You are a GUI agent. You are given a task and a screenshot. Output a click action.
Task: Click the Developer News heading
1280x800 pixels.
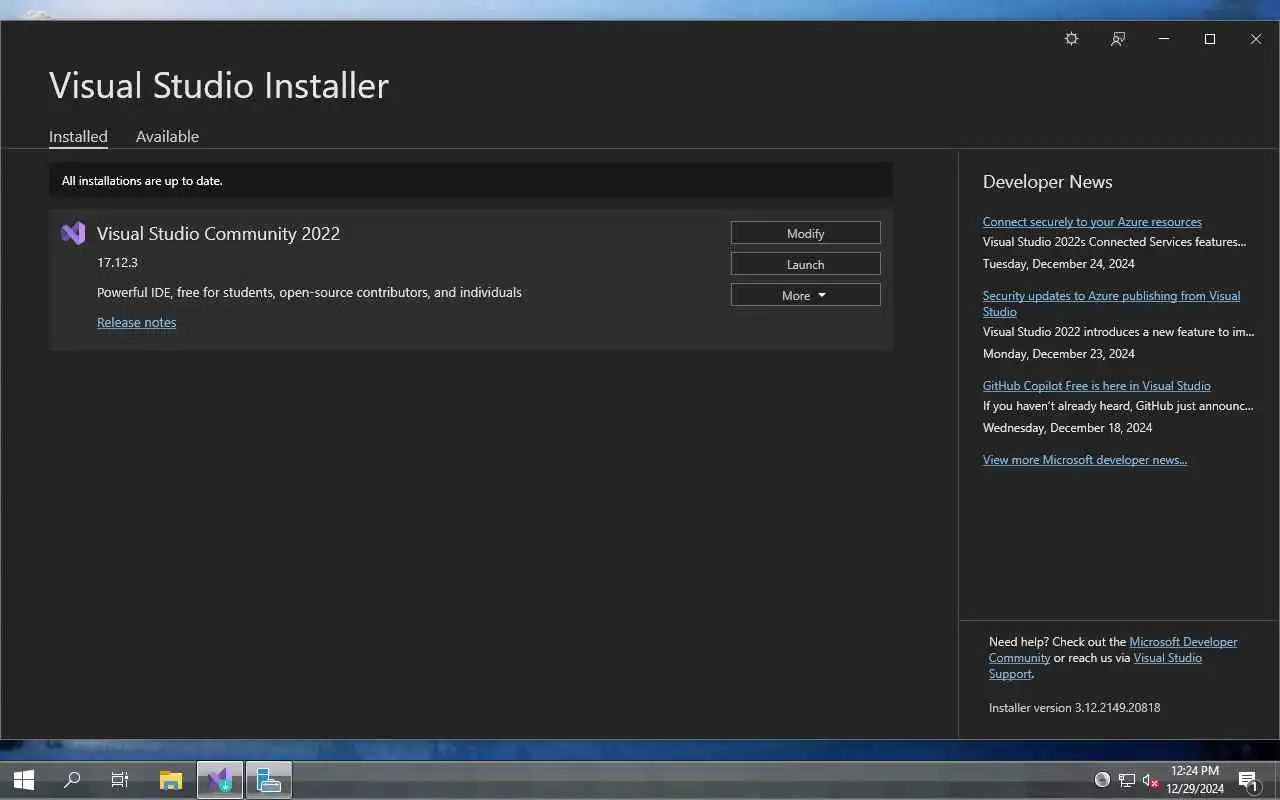1047,182
